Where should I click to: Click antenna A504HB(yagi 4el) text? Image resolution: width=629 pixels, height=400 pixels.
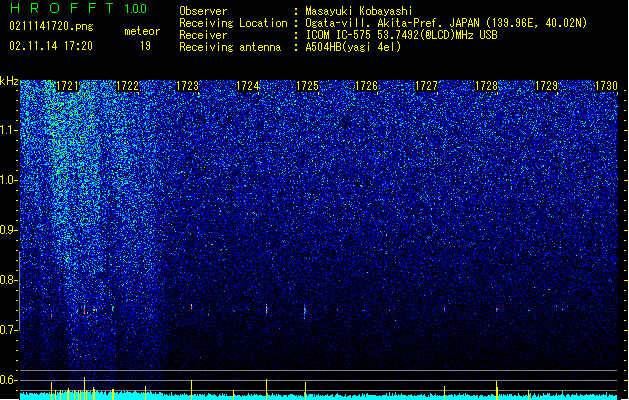tap(353, 47)
